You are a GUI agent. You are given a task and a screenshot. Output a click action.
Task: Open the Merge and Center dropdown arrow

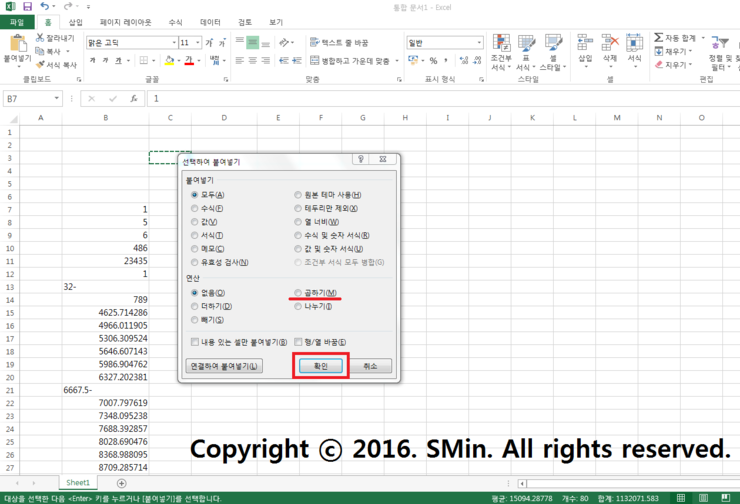(396, 60)
